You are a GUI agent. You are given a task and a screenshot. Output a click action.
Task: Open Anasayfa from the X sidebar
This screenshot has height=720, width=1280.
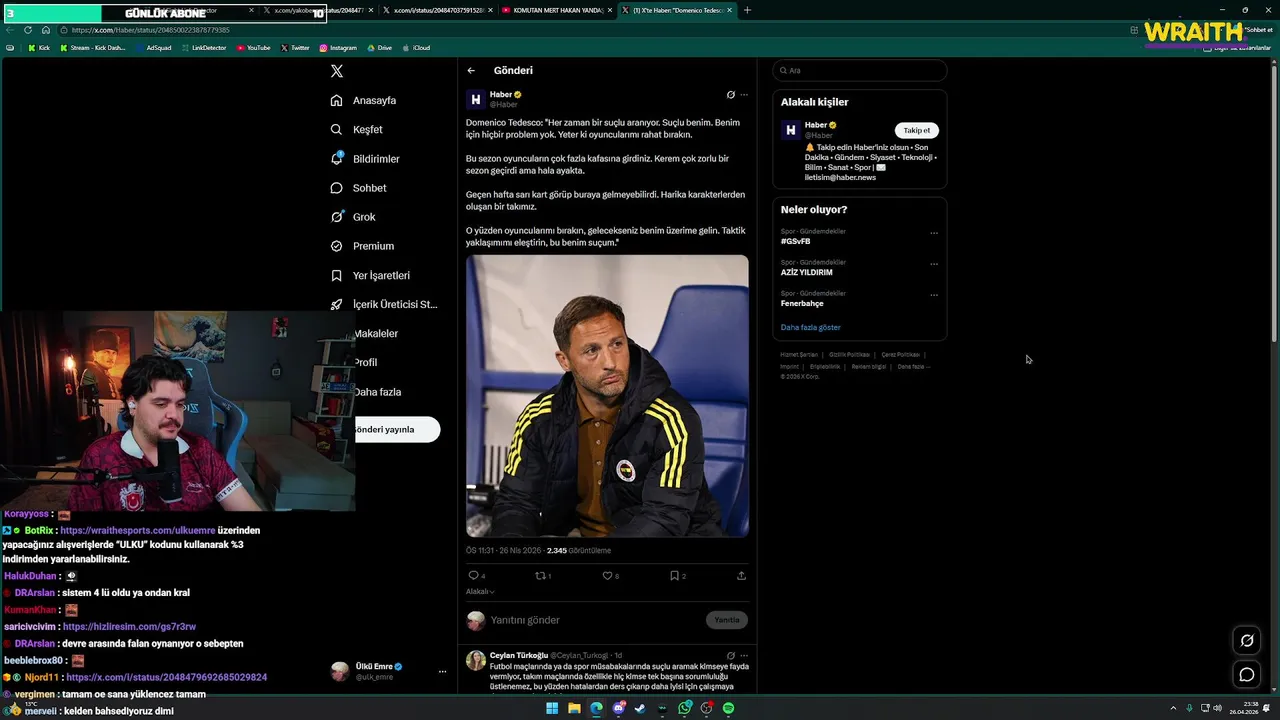tap(364, 100)
